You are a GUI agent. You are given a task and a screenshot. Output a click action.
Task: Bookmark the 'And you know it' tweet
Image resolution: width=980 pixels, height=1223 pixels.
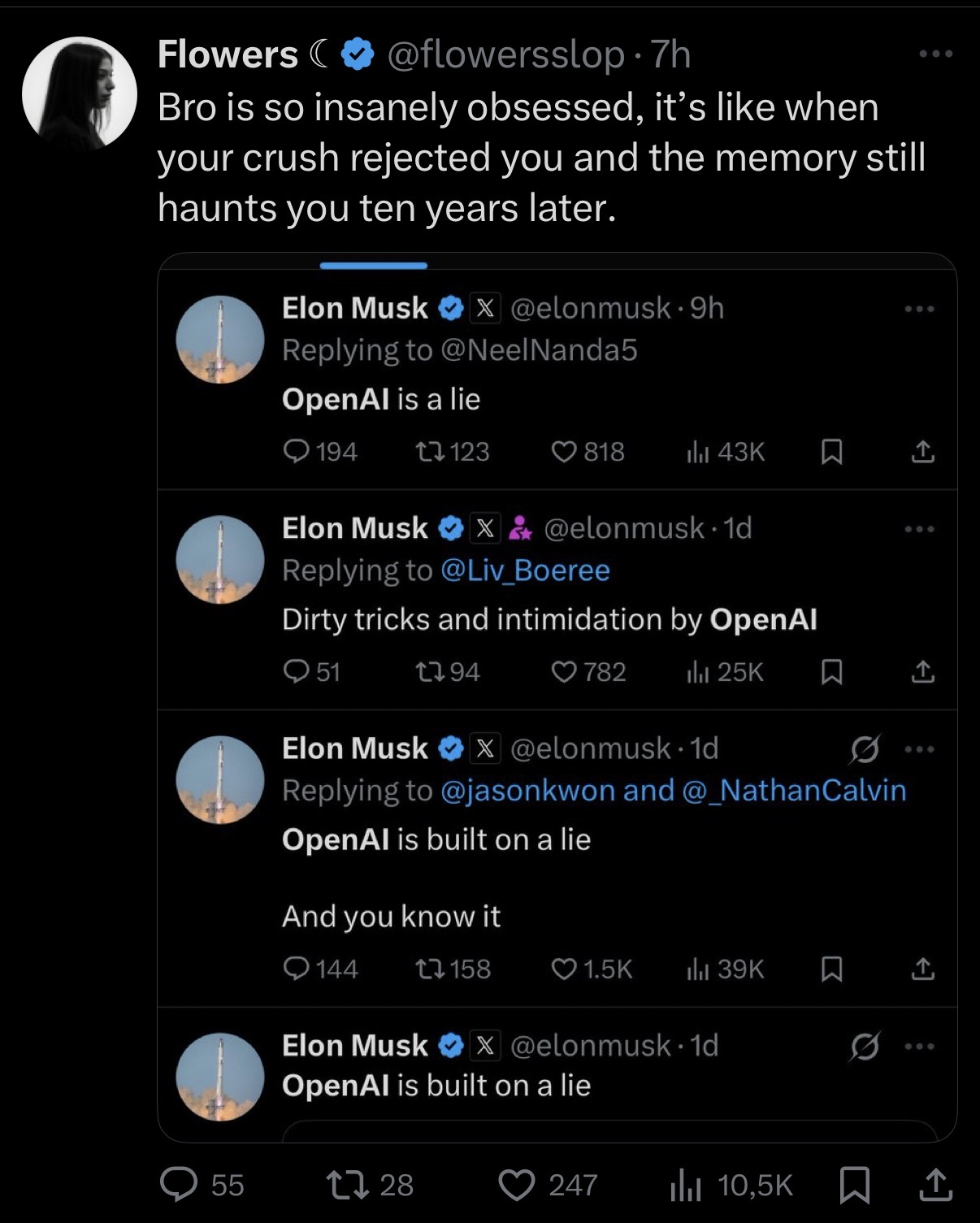click(x=830, y=969)
